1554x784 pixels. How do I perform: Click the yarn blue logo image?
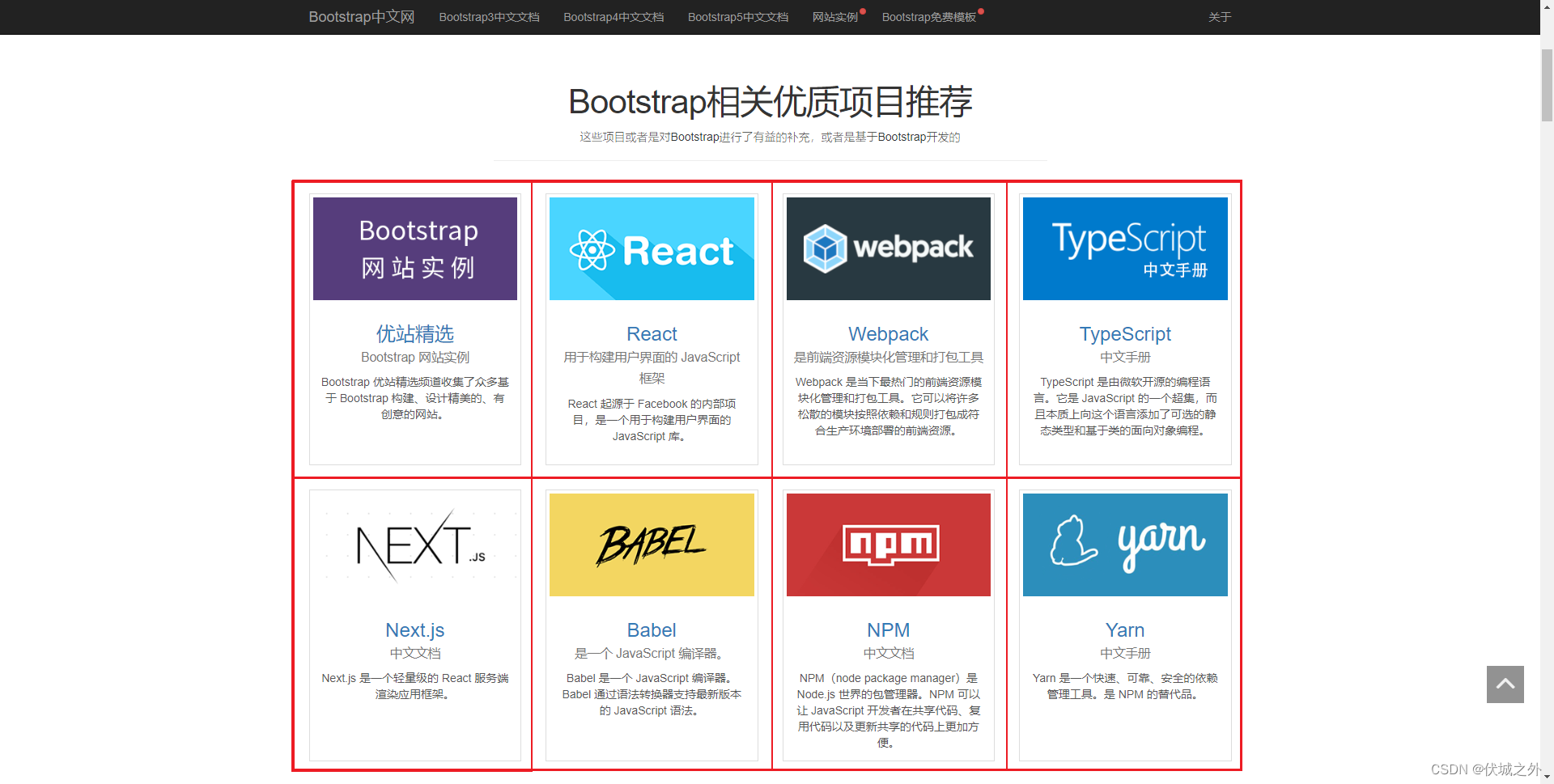coord(1125,545)
